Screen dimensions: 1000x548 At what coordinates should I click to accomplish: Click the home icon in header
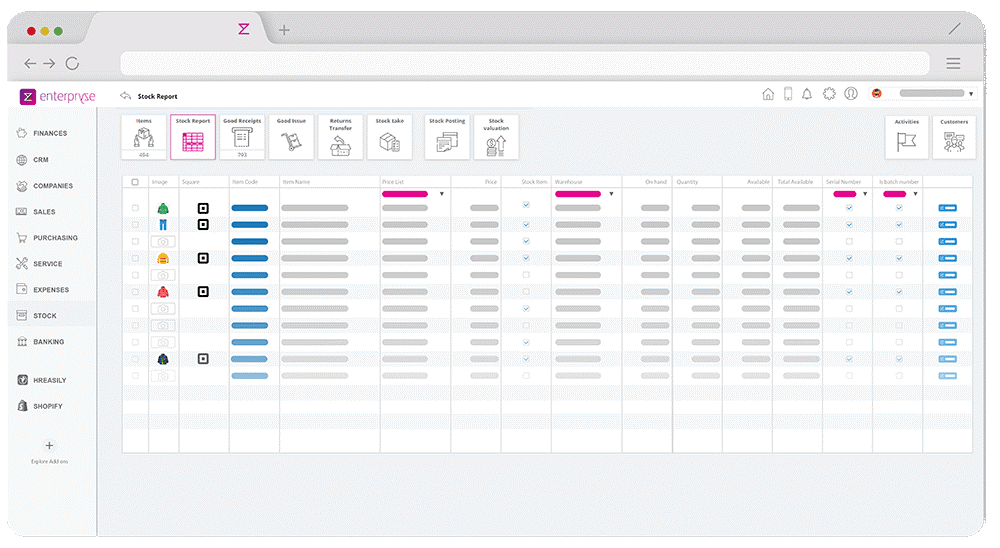(768, 94)
